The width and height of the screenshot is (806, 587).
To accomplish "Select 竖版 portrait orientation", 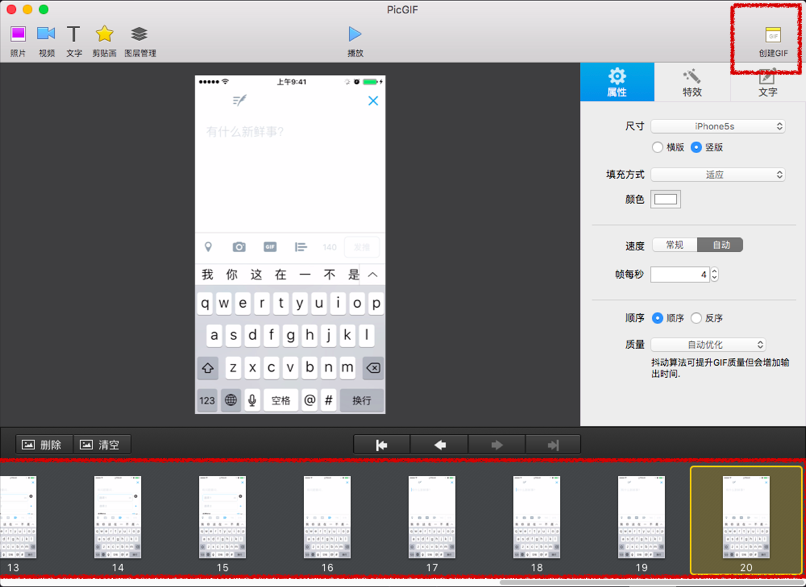I will (x=697, y=148).
